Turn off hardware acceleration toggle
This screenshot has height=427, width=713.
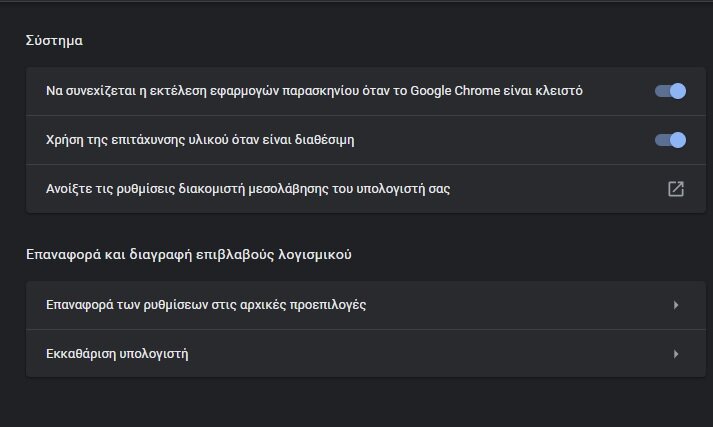[670, 140]
